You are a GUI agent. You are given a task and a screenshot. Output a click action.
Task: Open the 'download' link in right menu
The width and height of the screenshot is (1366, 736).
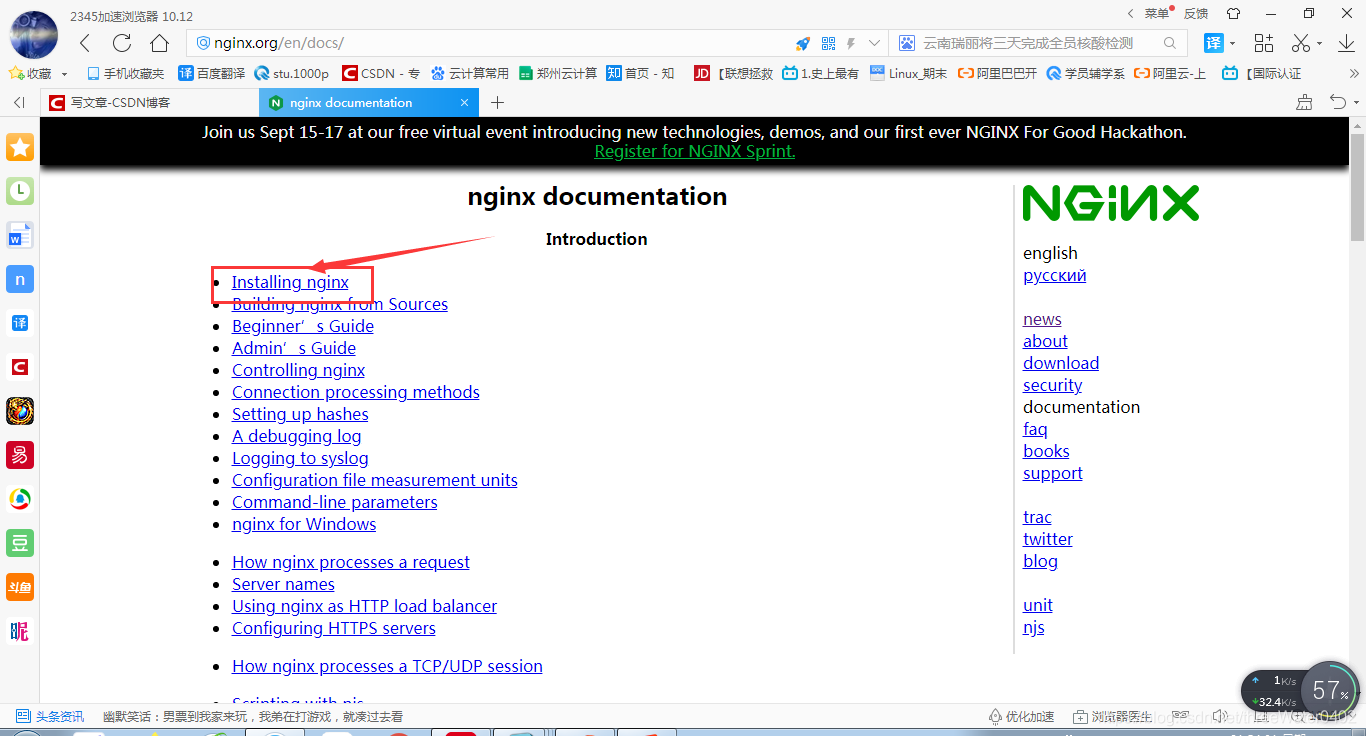pyautogui.click(x=1061, y=363)
